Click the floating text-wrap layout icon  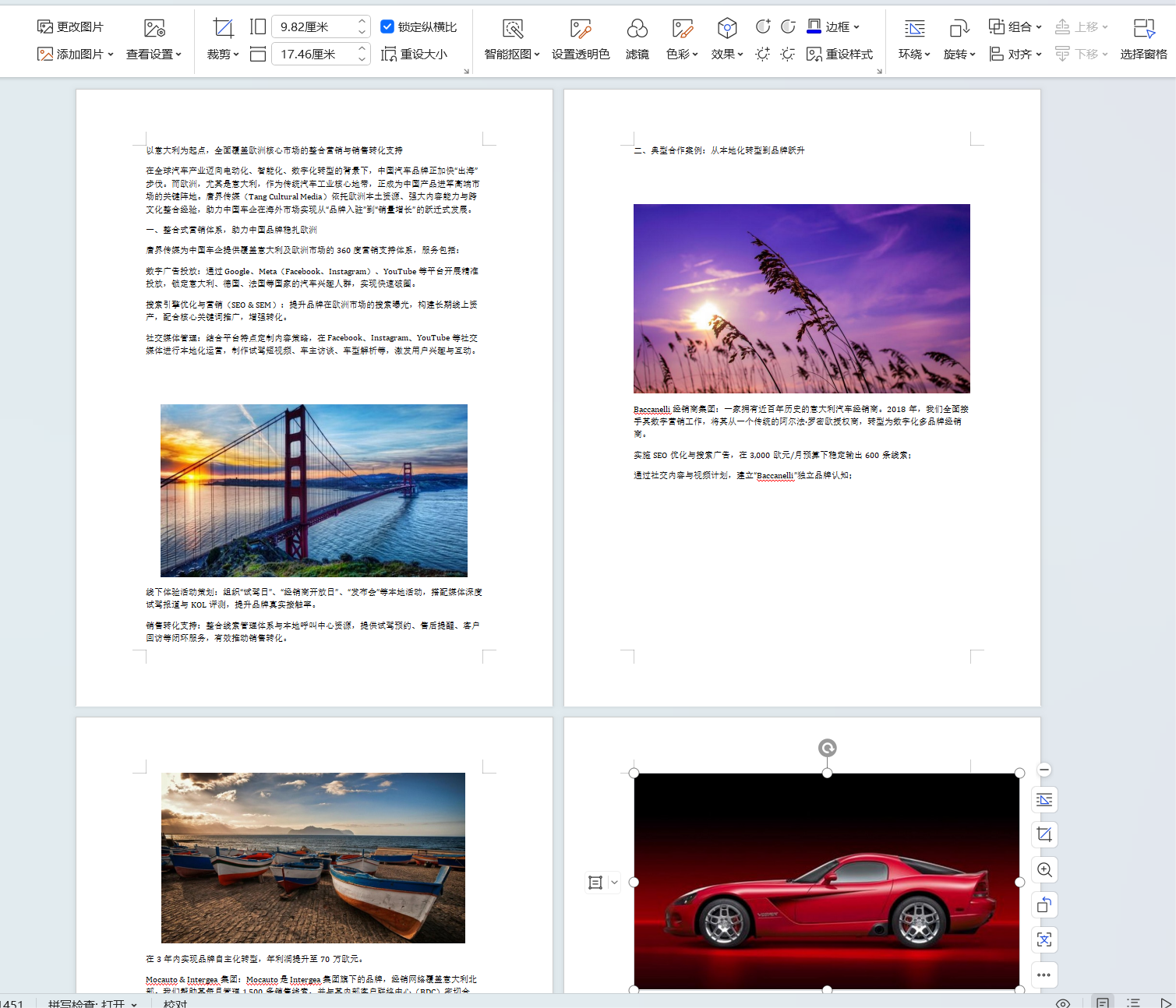(x=1044, y=800)
